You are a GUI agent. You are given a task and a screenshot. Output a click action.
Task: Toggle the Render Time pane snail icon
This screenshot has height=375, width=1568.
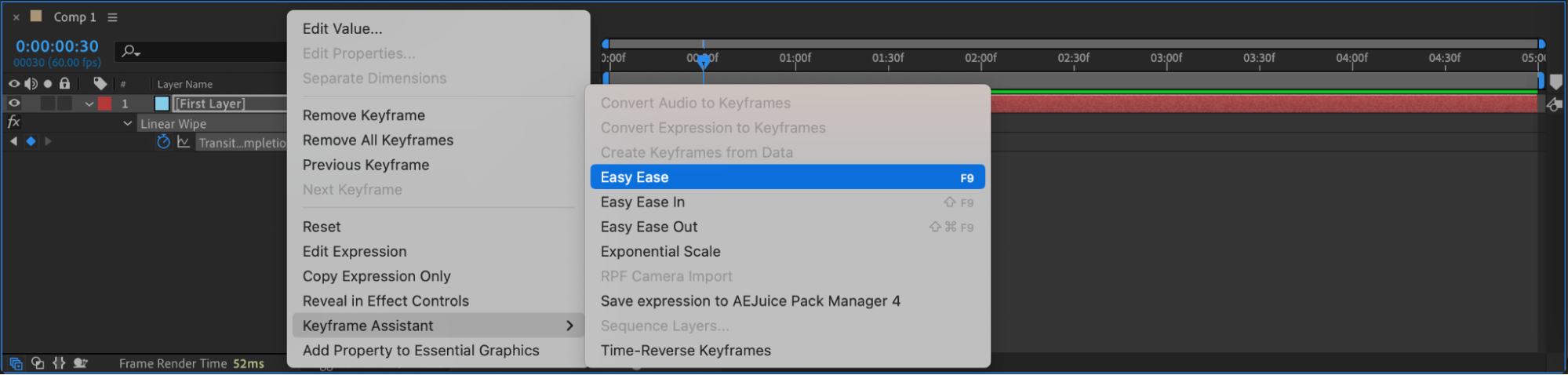[80, 363]
